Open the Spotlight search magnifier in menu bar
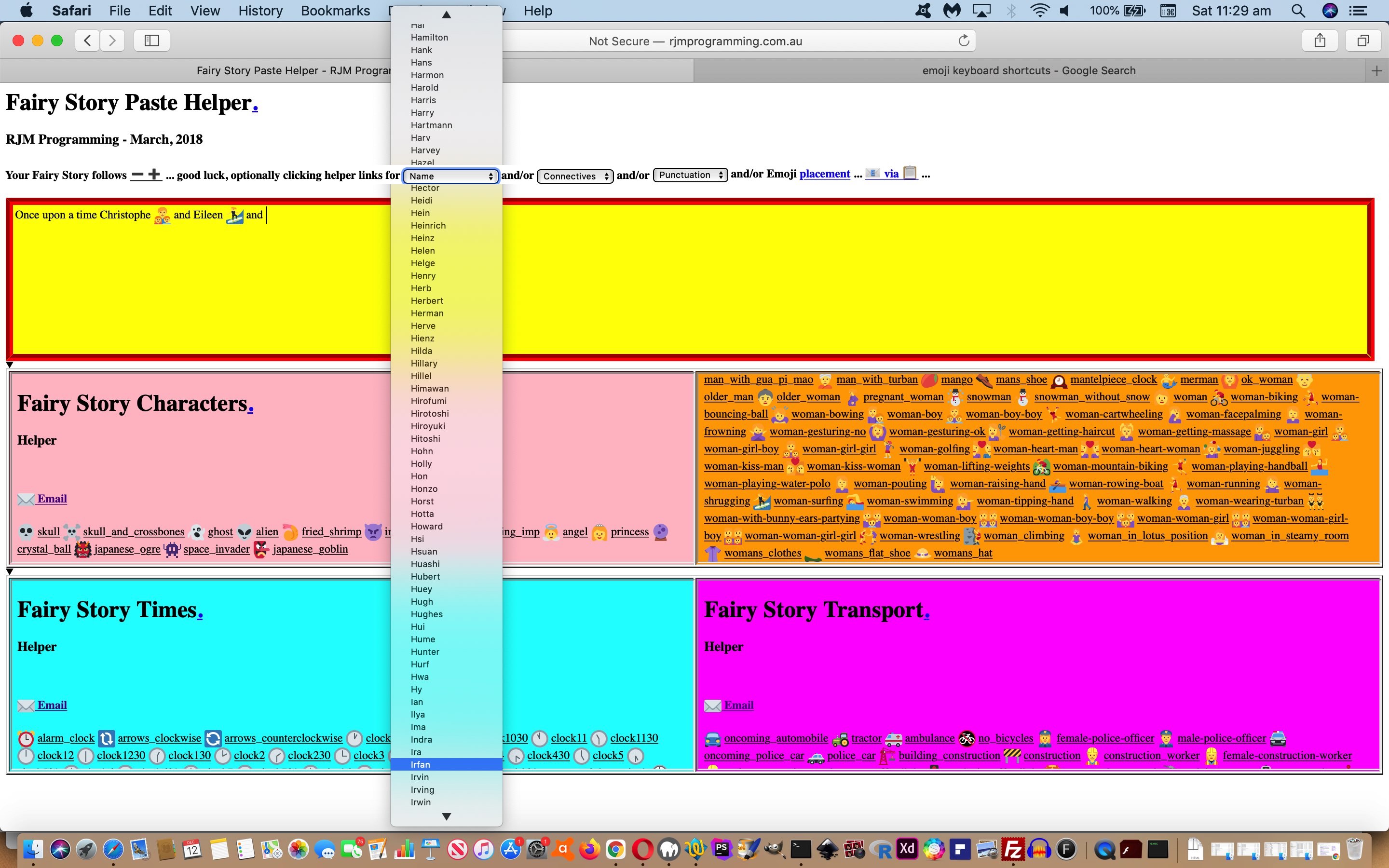The width and height of the screenshot is (1389, 868). point(1298,11)
